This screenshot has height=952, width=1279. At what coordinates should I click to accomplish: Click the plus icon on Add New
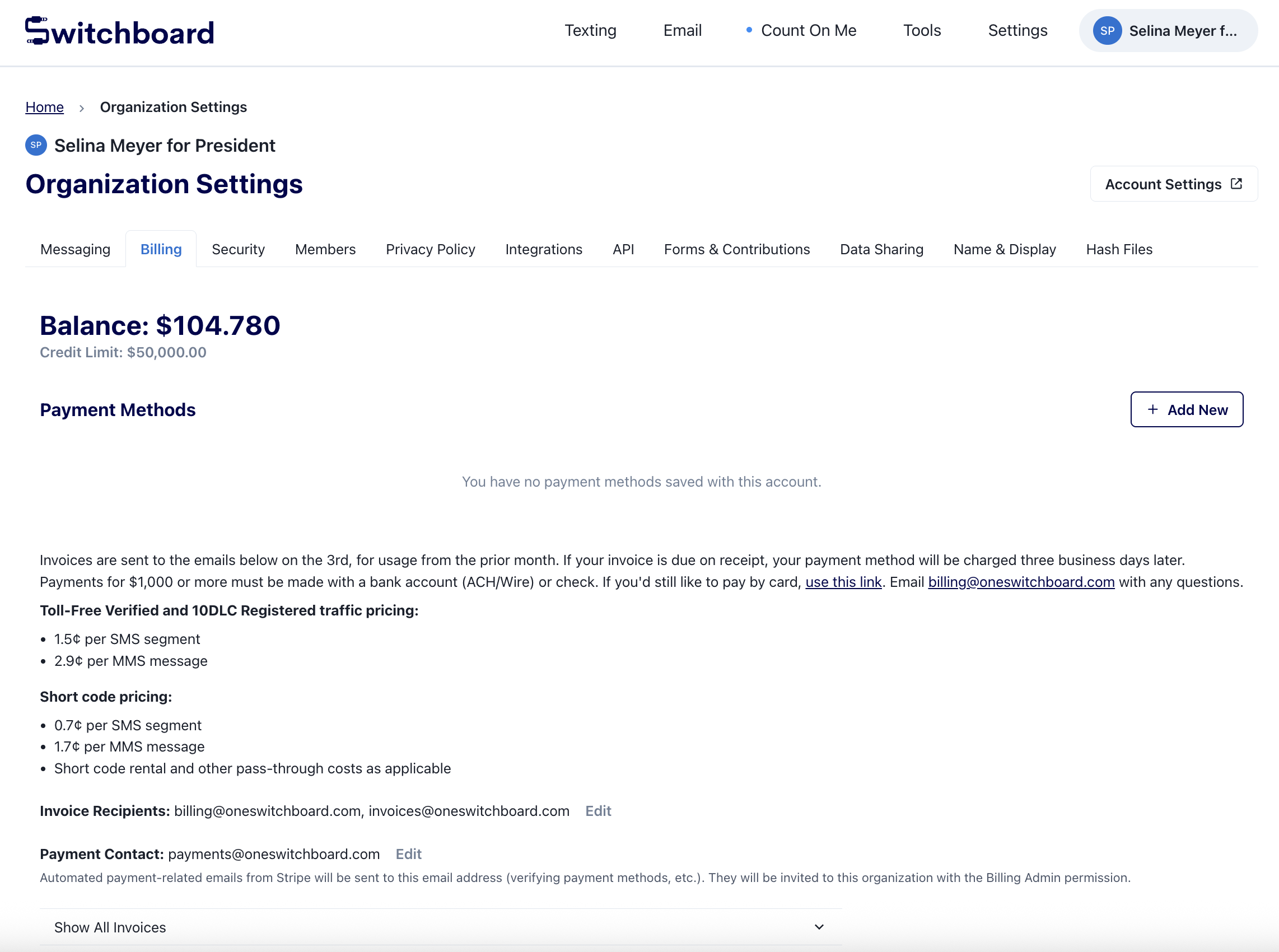click(x=1152, y=409)
